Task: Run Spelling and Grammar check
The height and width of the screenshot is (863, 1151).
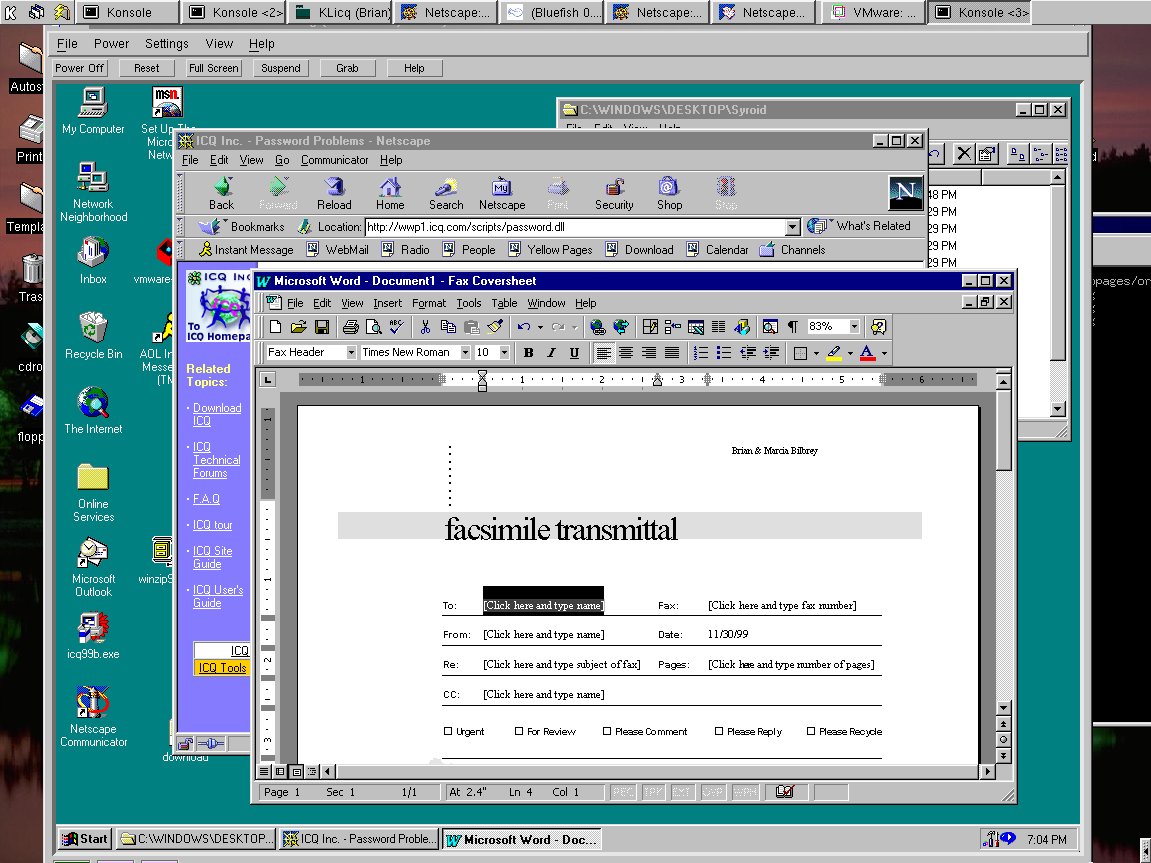Action: 396,327
